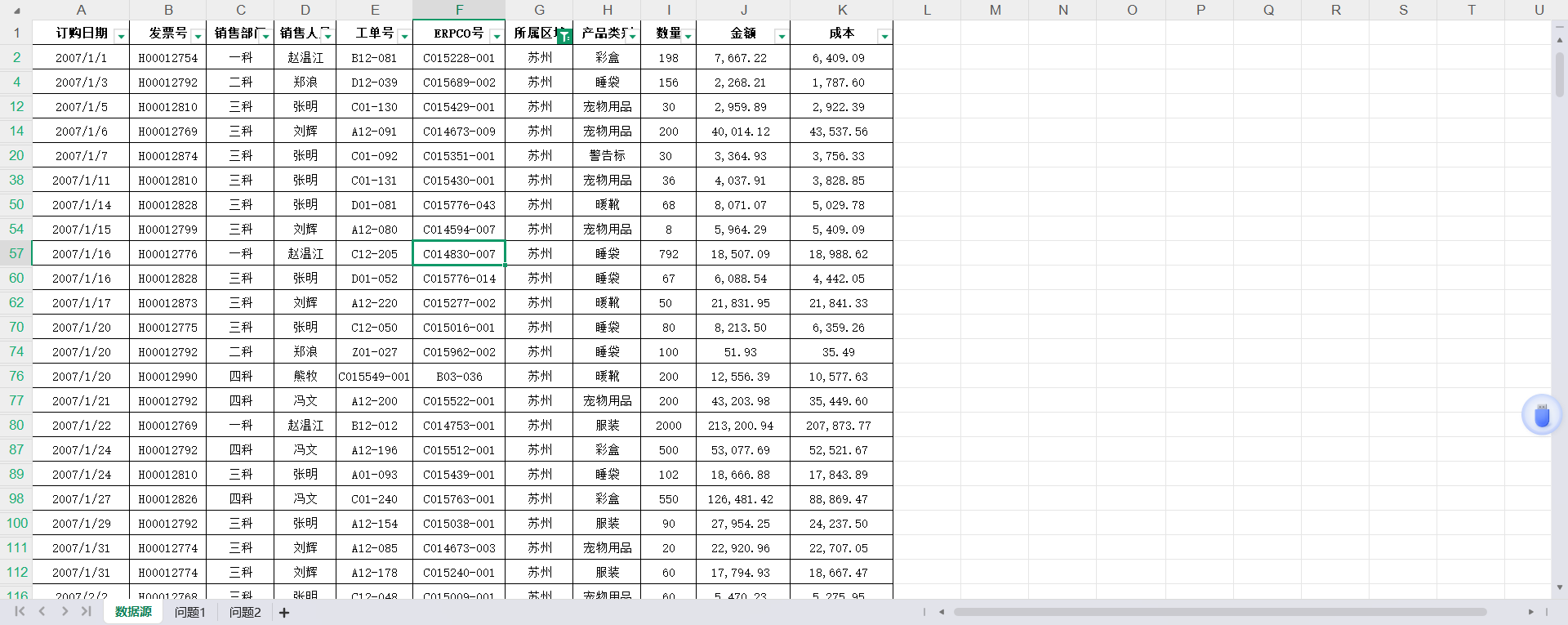The width and height of the screenshot is (1568, 625).
Task: Open 金额 filter dropdown
Action: [782, 36]
